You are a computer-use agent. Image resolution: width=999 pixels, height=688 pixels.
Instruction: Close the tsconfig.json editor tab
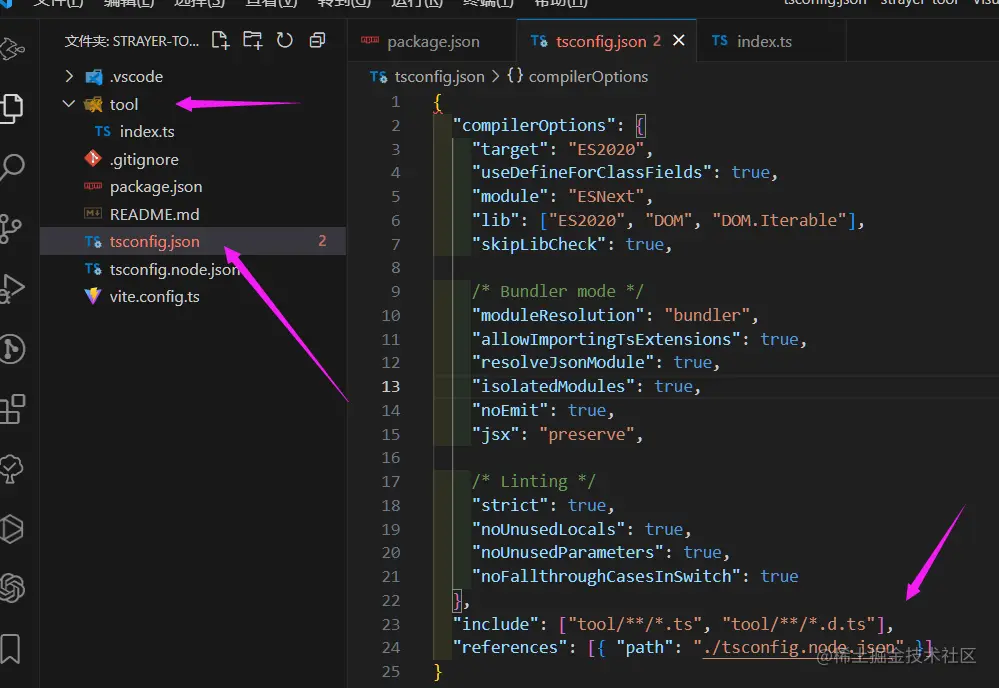679,40
